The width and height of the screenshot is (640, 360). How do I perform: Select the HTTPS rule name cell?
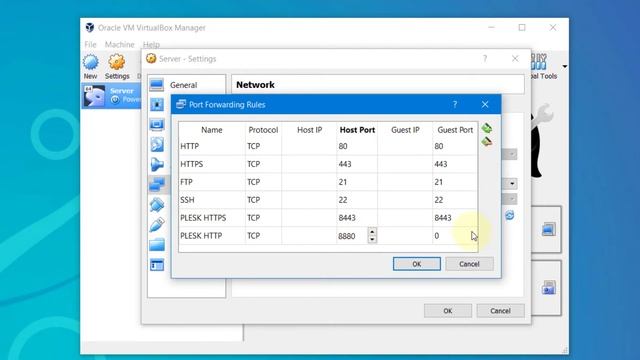click(x=212, y=164)
